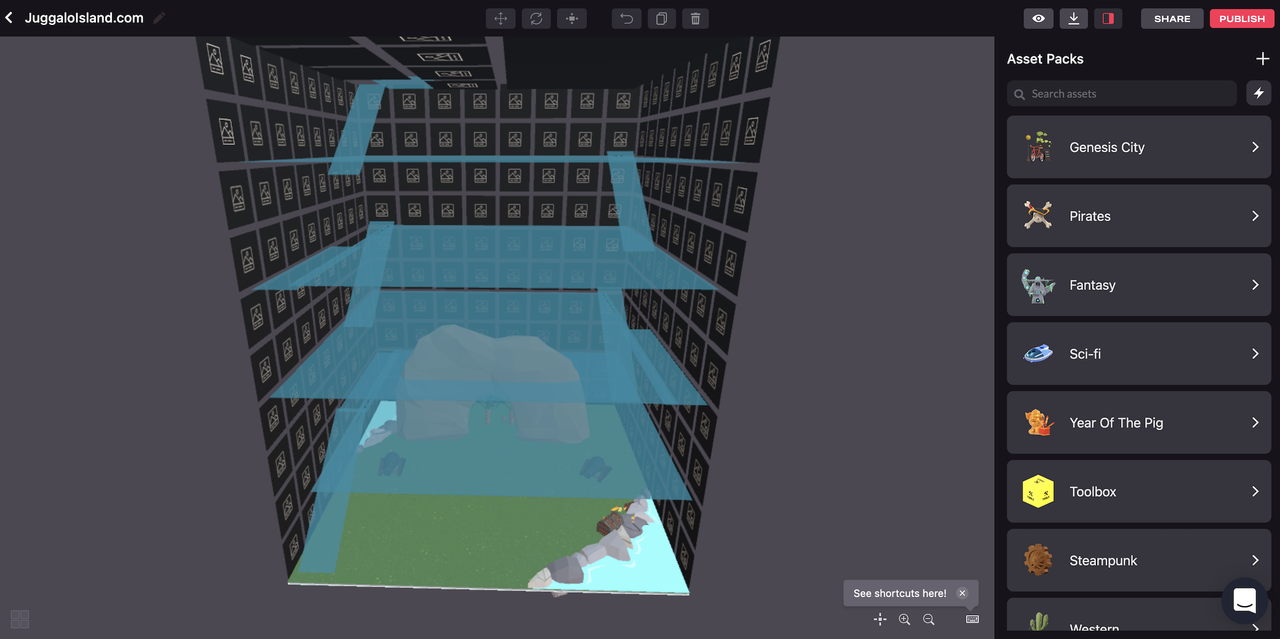
Task: Undo the last action
Action: [627, 18]
